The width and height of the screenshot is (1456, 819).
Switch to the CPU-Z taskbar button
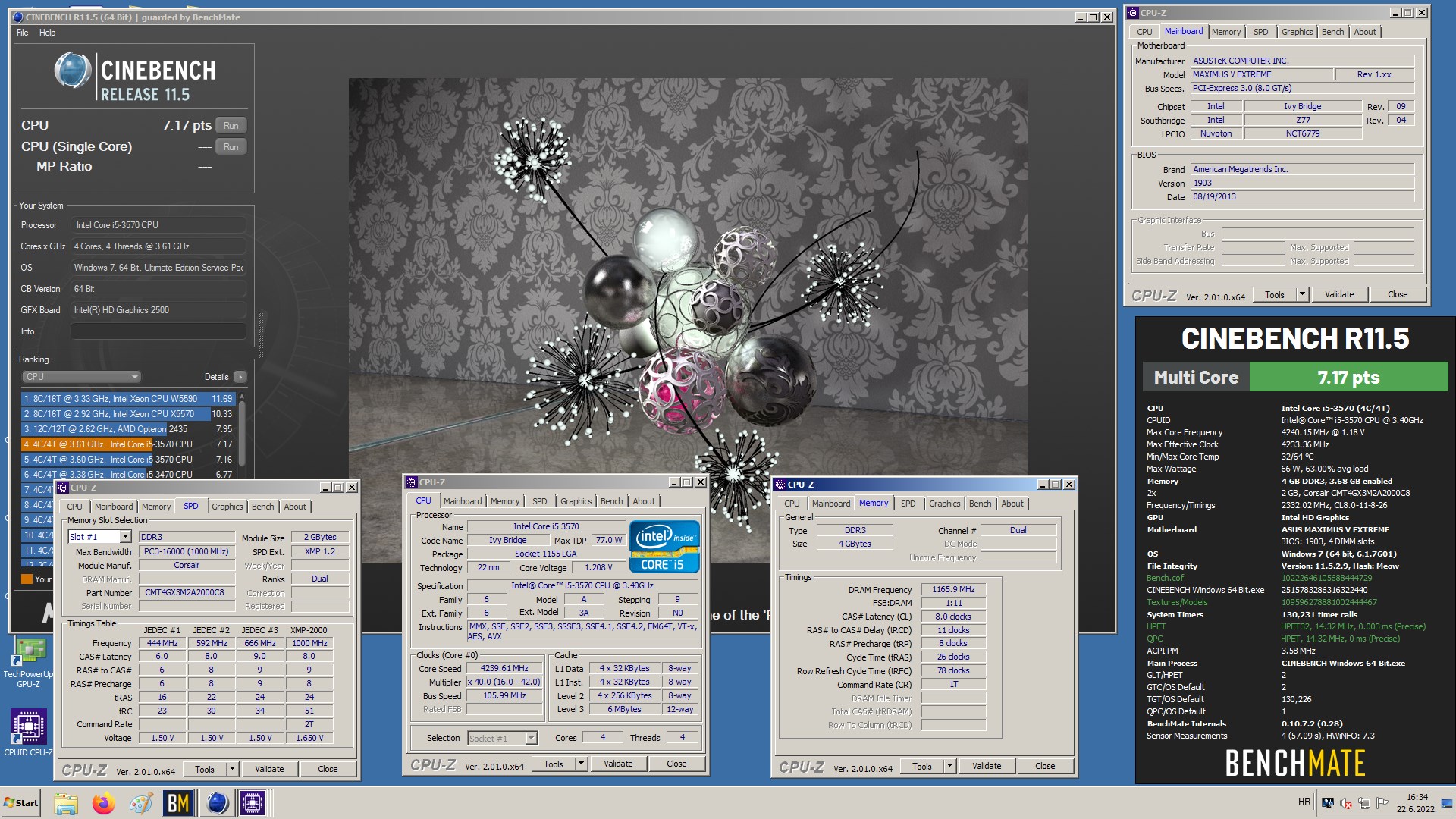pos(253,803)
